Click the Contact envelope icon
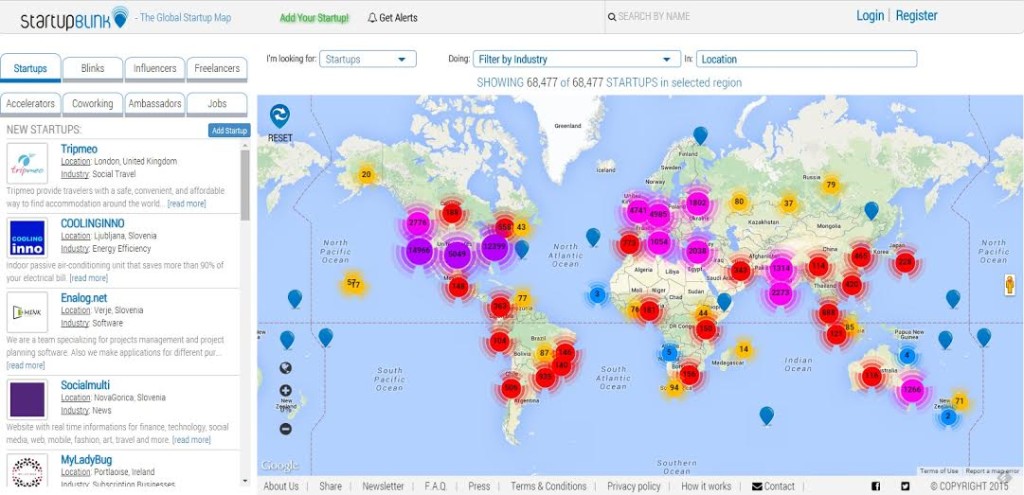Image resolution: width=1024 pixels, height=495 pixels. 757,487
